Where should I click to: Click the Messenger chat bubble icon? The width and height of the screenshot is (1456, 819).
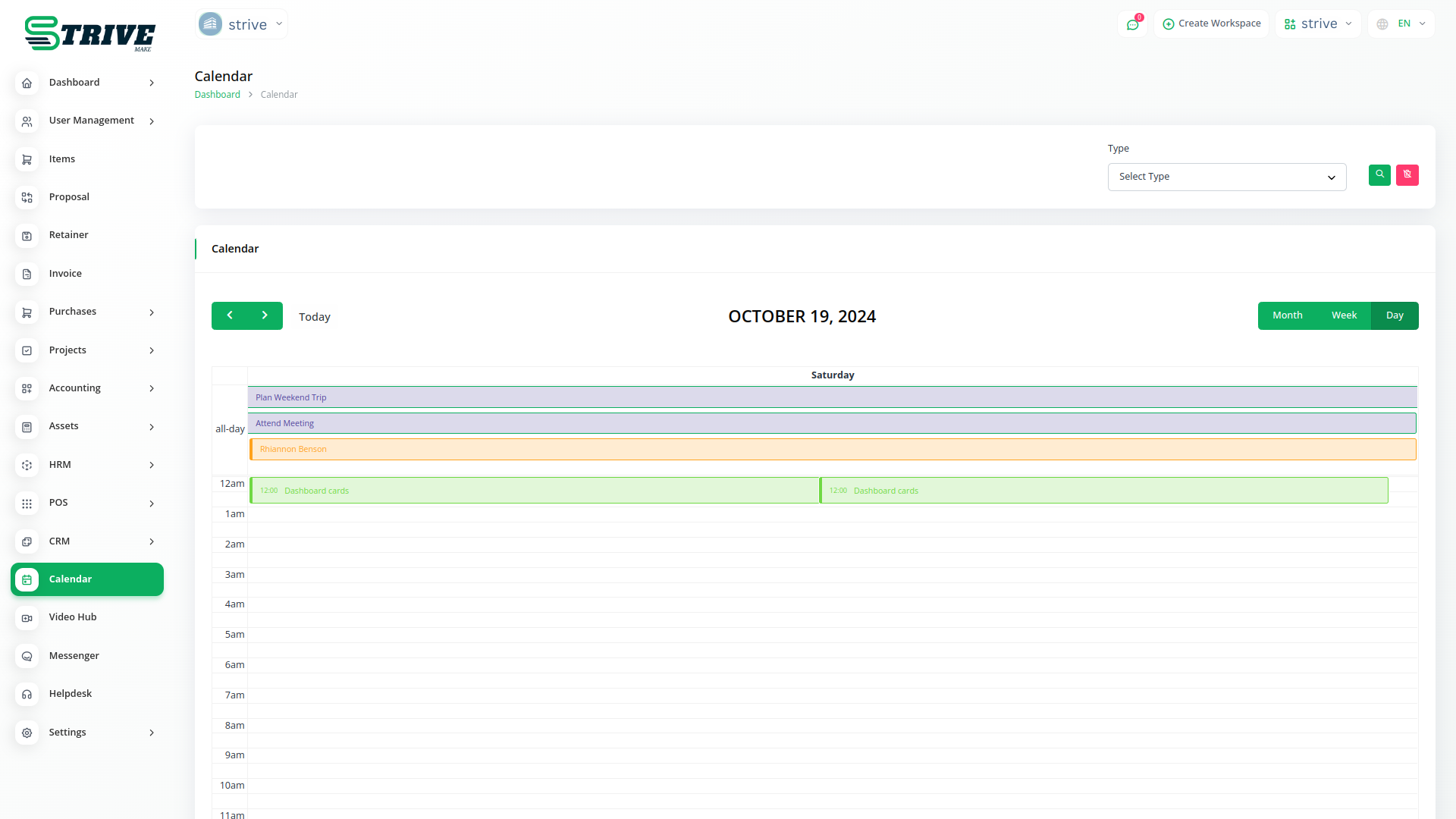point(27,656)
